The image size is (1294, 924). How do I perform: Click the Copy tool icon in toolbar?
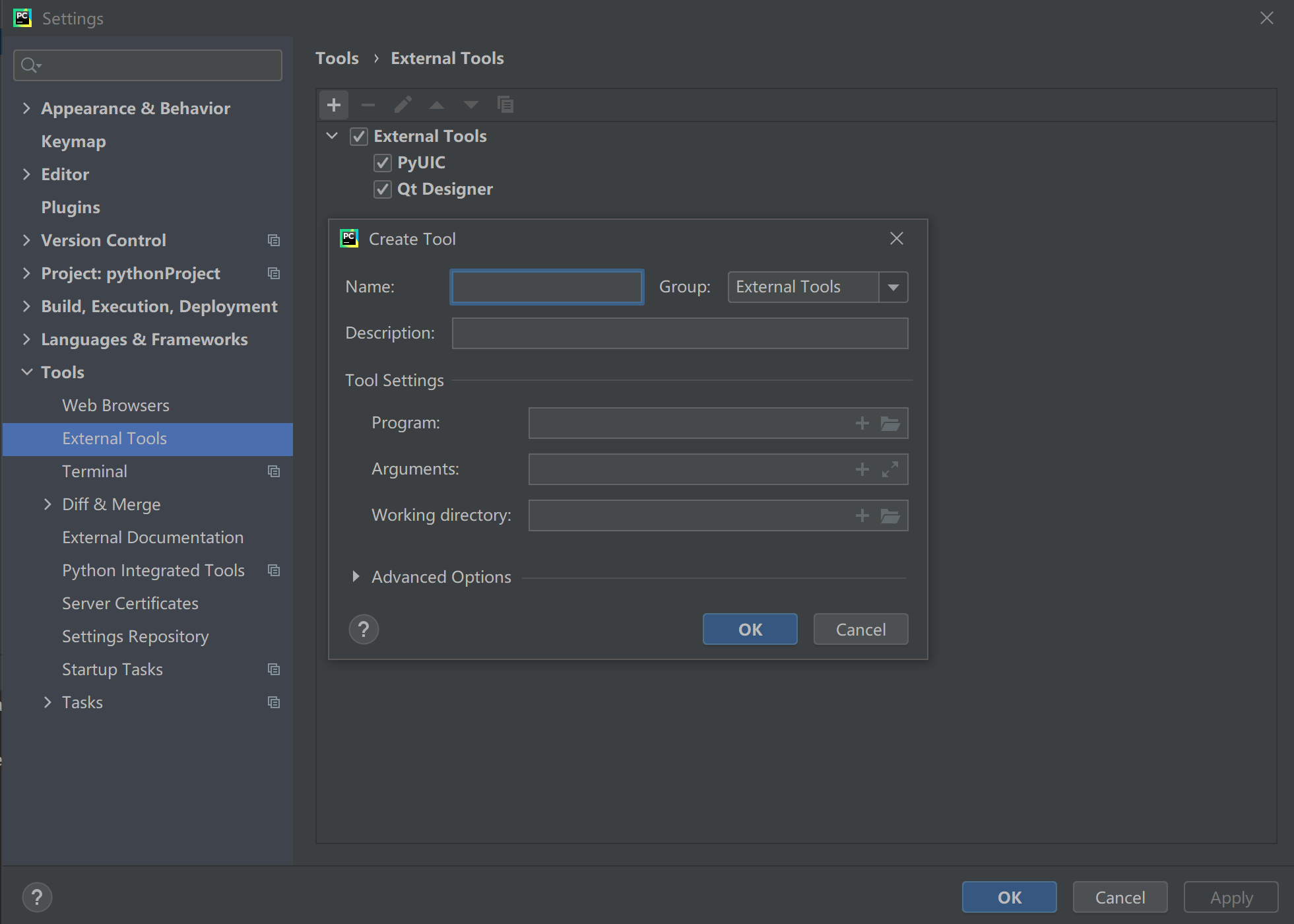click(x=505, y=105)
